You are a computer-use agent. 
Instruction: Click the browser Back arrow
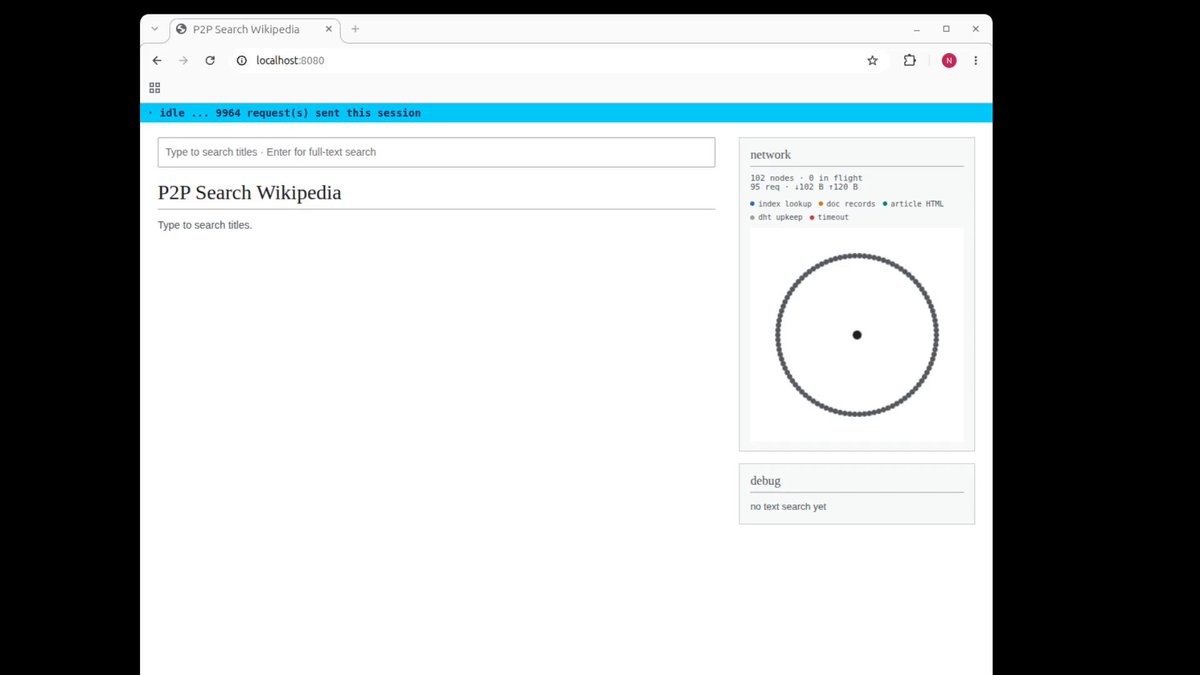click(x=157, y=60)
